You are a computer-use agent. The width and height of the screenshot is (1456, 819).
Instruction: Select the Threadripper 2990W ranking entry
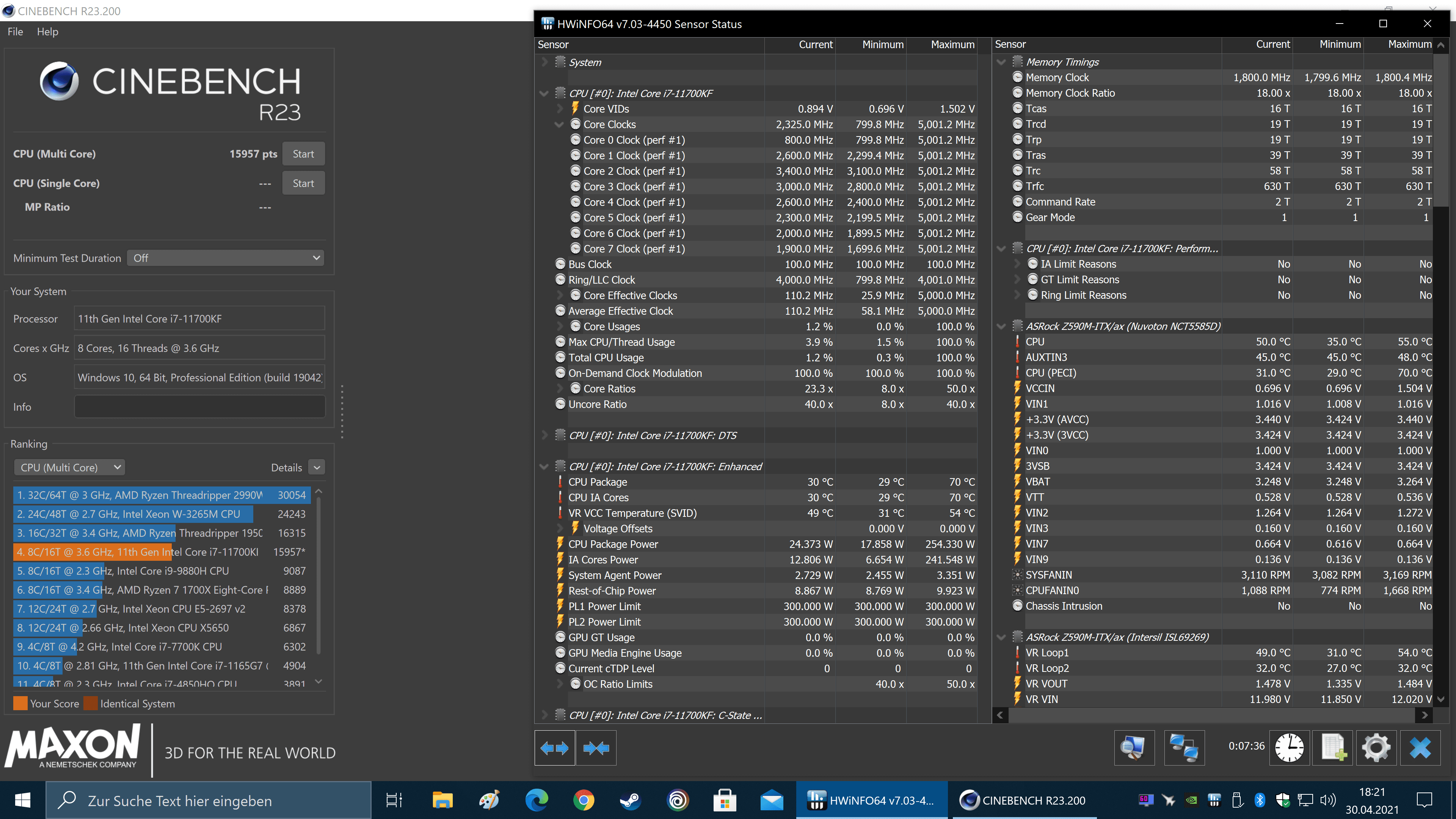pyautogui.click(x=162, y=495)
